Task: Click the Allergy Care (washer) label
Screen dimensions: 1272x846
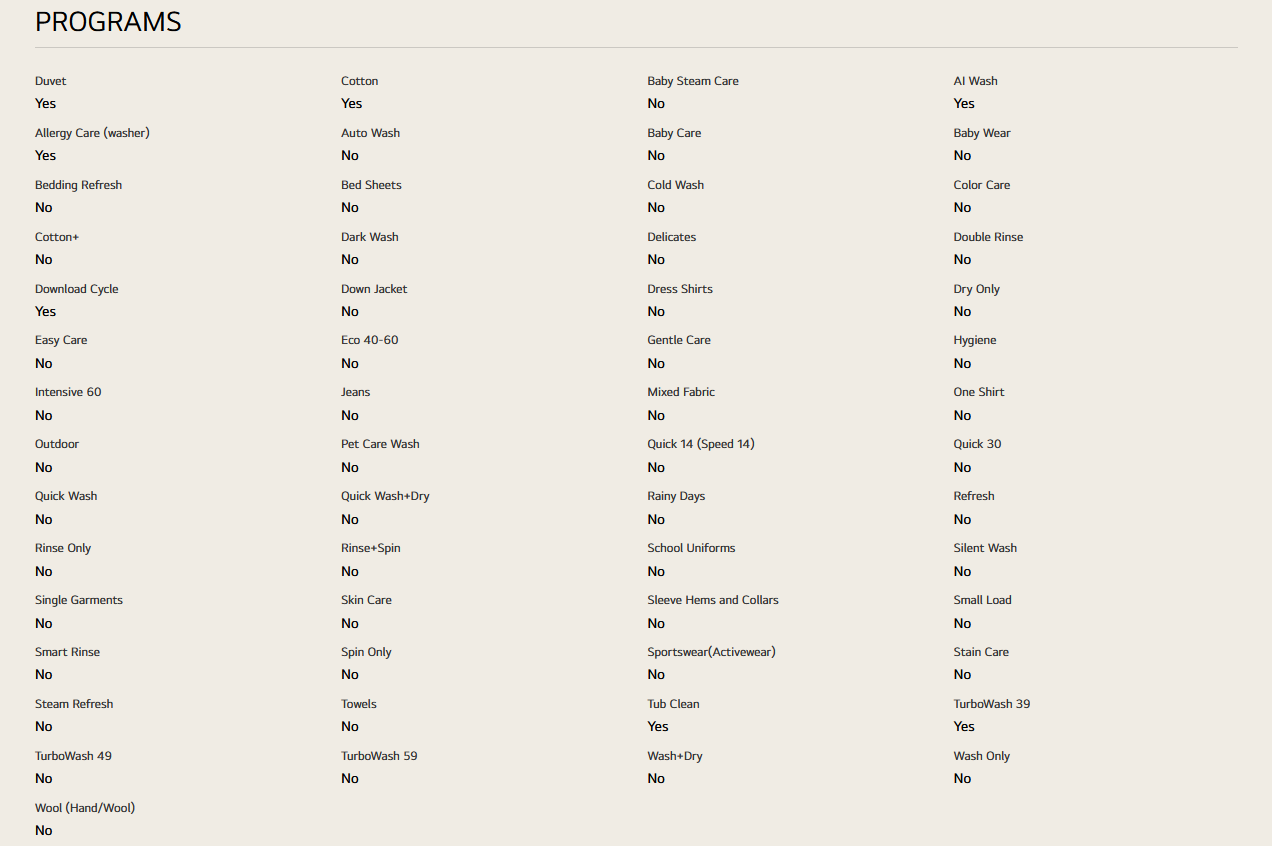Action: (92, 133)
